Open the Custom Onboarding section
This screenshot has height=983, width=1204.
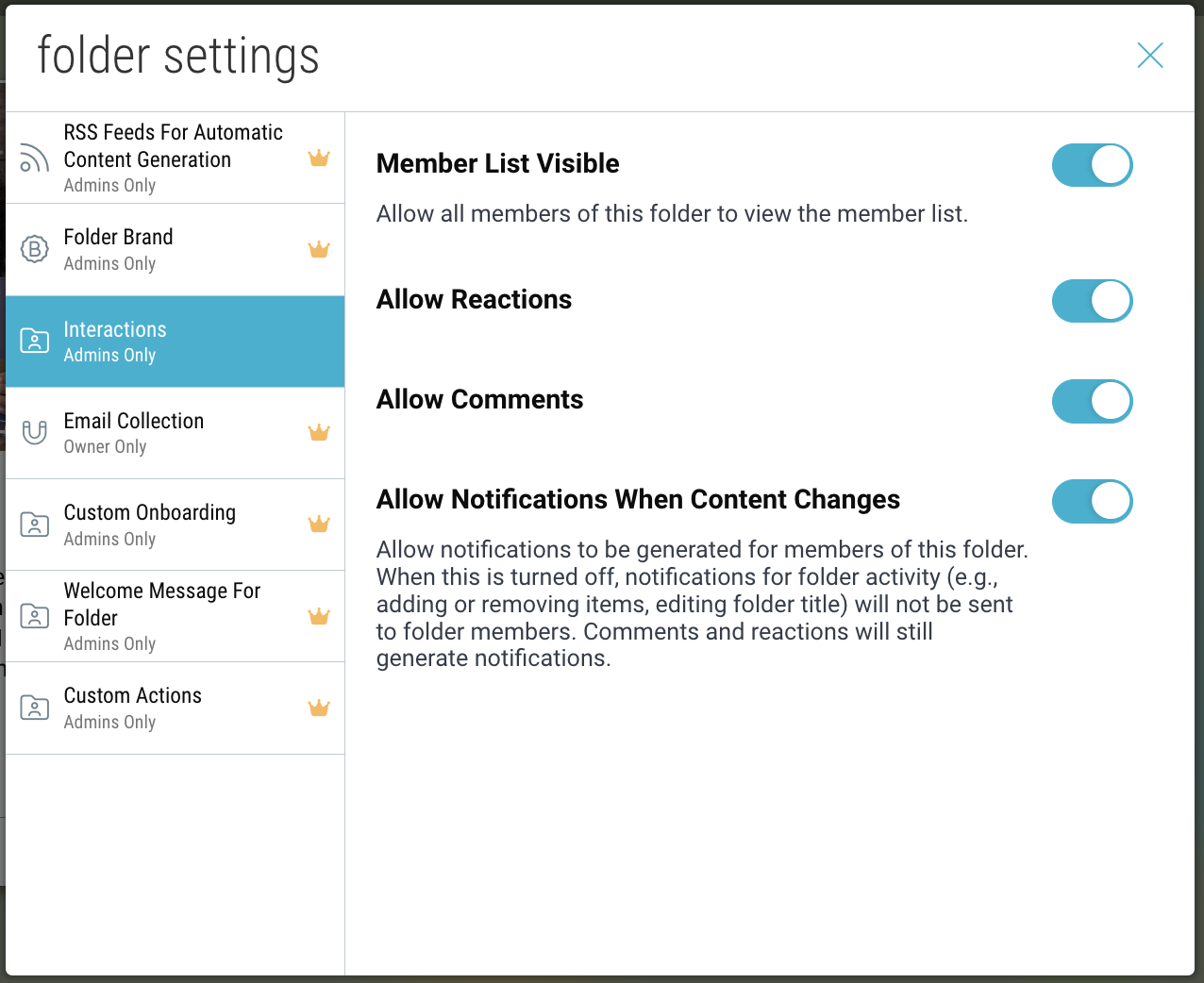[x=150, y=513]
